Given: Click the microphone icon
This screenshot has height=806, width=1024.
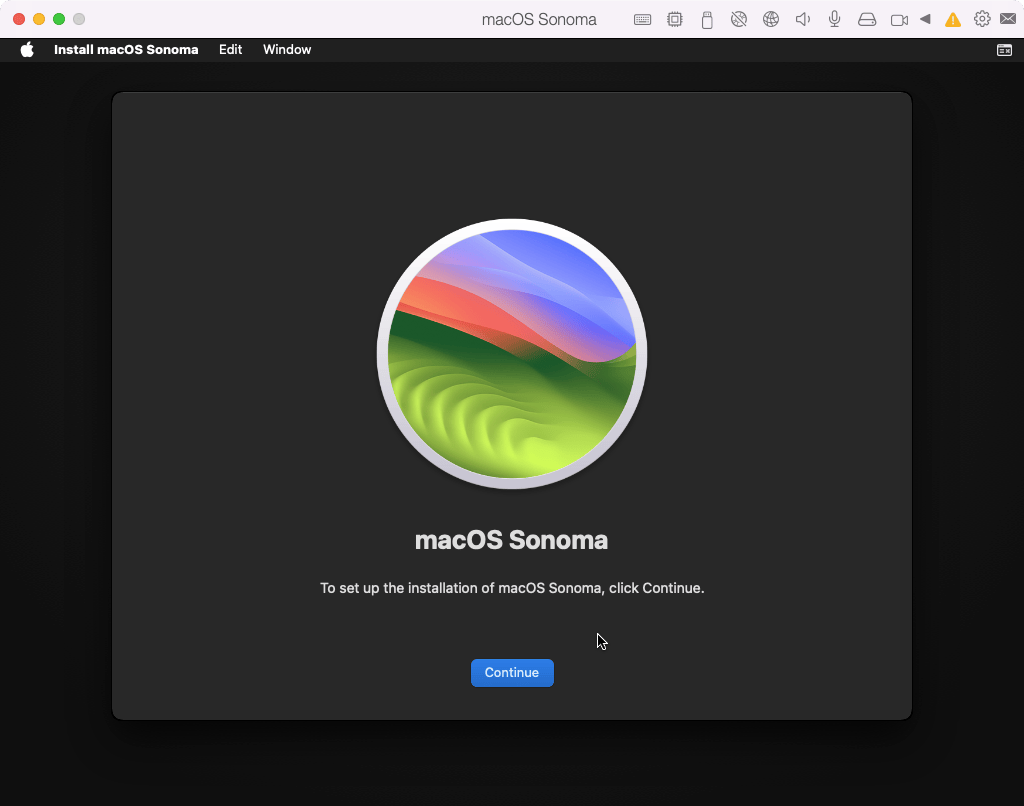Looking at the screenshot, I should coord(834,19).
